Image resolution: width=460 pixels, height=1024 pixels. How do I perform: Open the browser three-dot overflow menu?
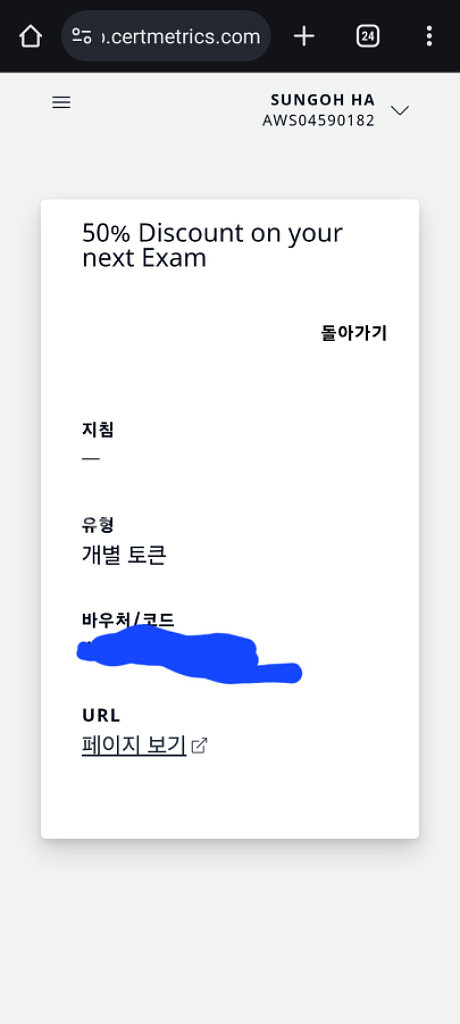pos(429,36)
